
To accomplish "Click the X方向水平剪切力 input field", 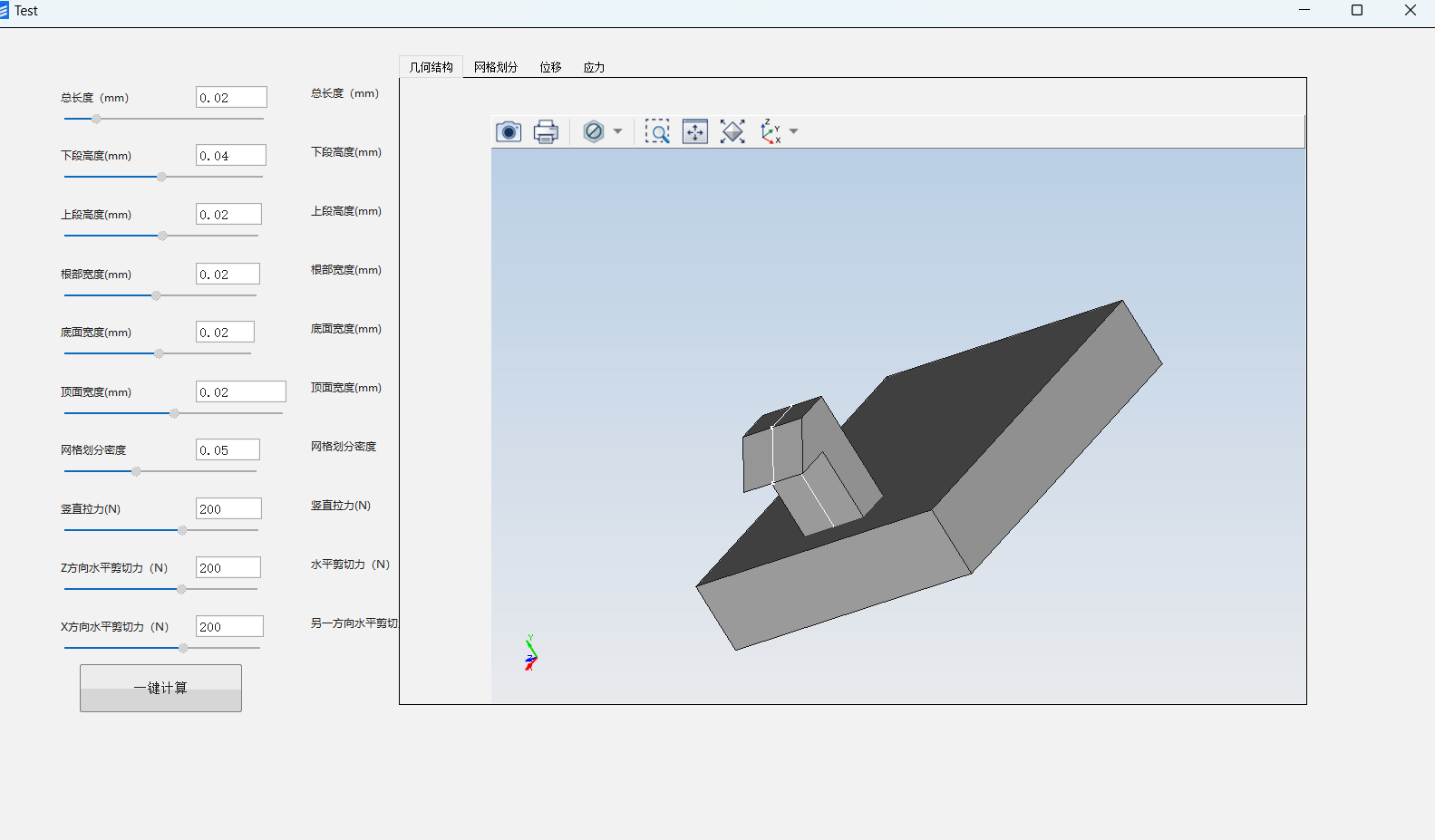I will [x=229, y=626].
